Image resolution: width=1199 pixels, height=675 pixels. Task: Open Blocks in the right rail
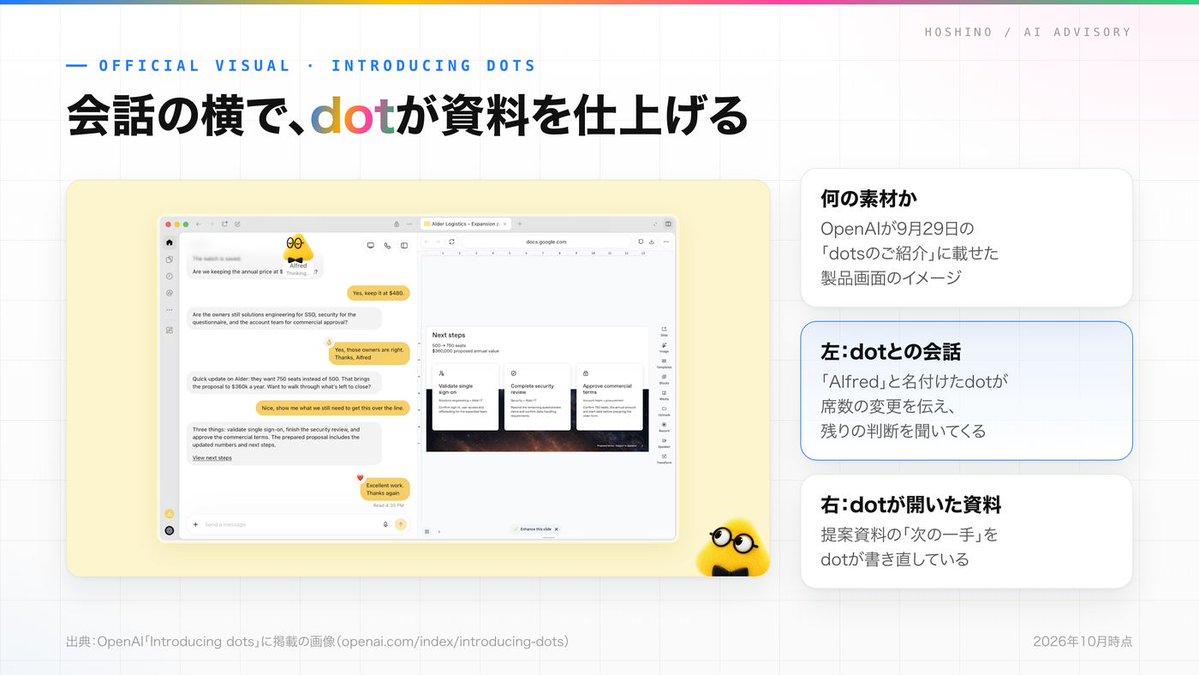pyautogui.click(x=664, y=379)
